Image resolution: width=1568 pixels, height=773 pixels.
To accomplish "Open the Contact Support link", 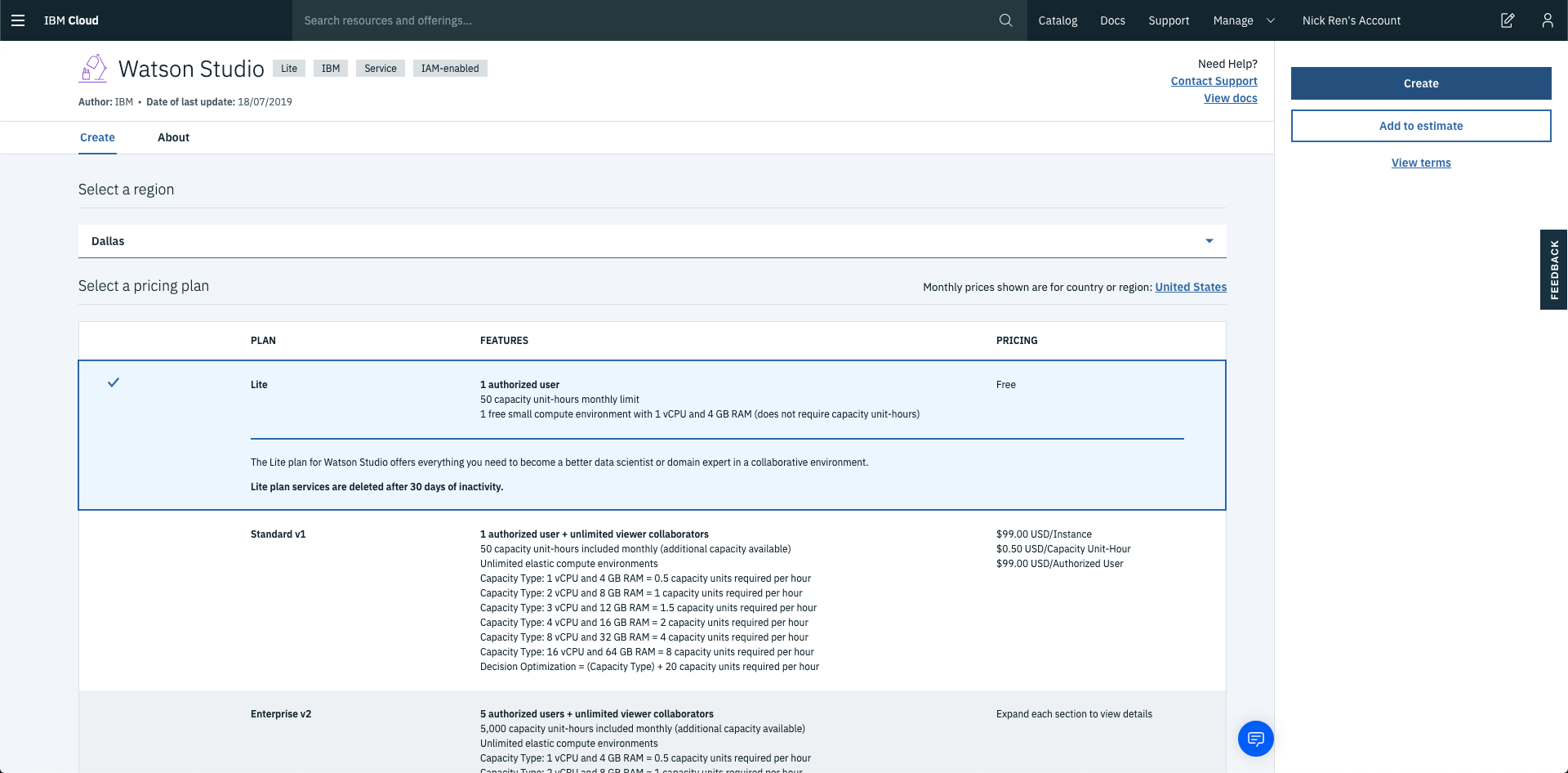I will (x=1214, y=81).
